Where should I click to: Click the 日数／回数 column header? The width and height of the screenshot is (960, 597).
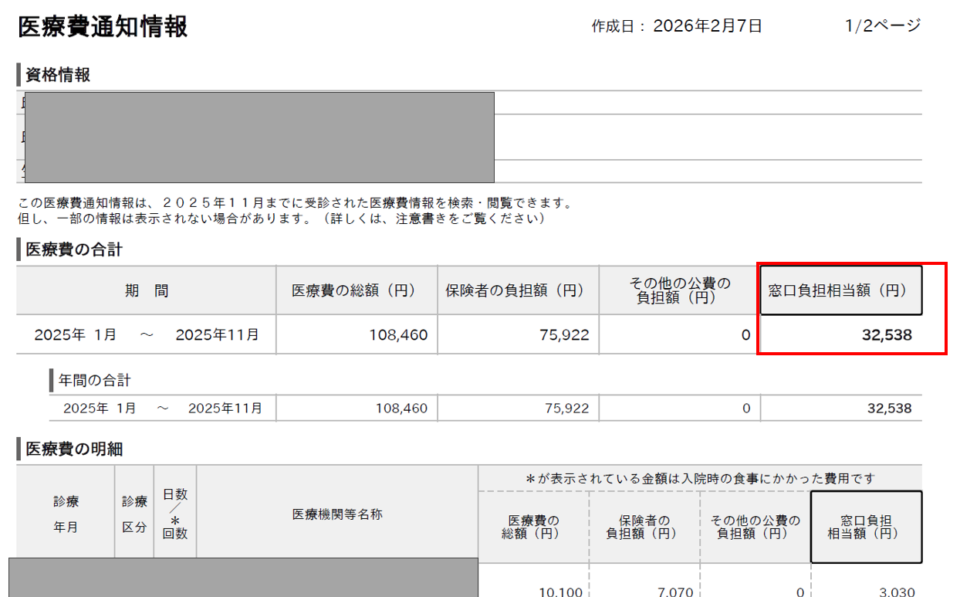[175, 514]
